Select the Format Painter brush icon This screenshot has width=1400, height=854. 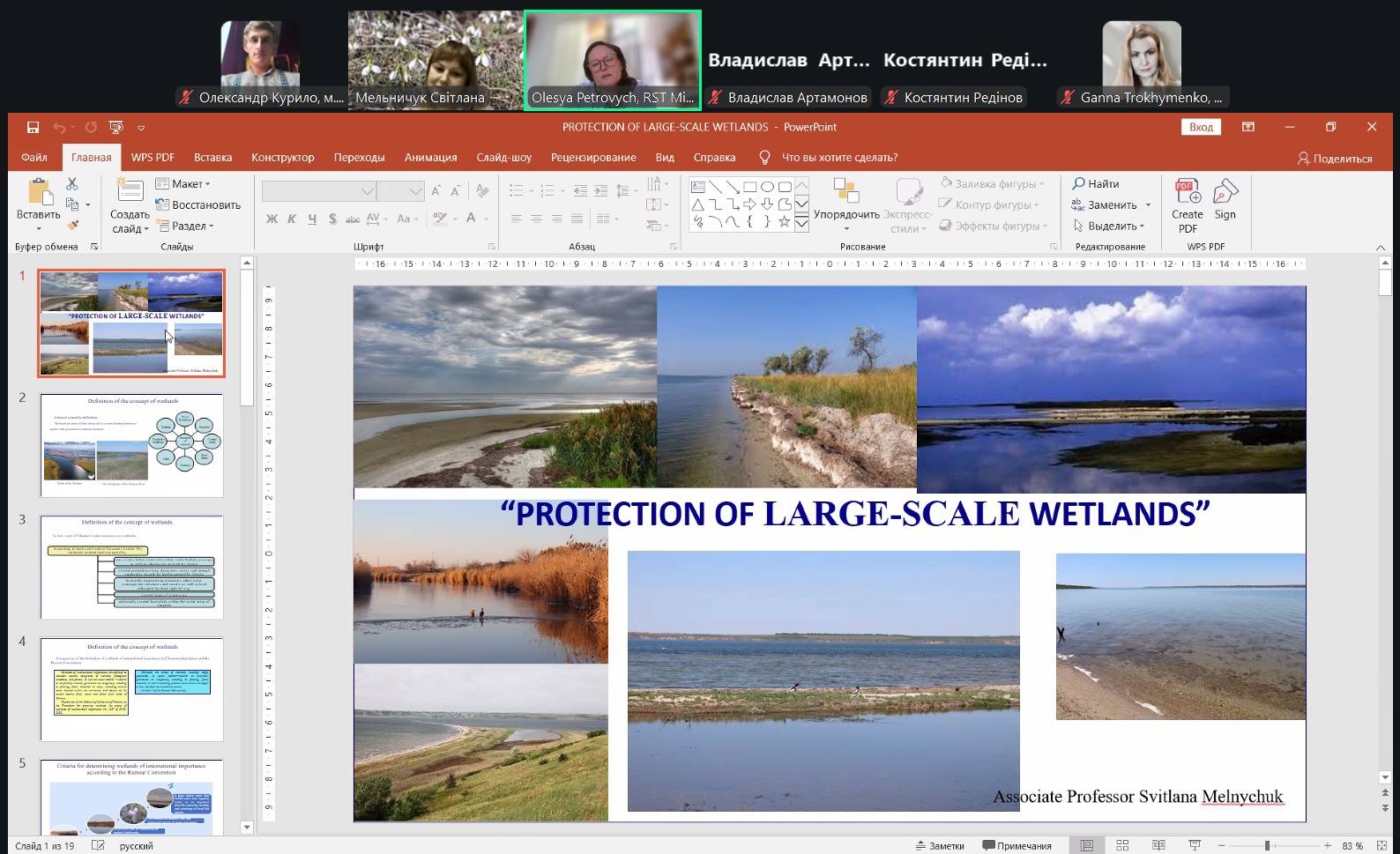pyautogui.click(x=72, y=226)
